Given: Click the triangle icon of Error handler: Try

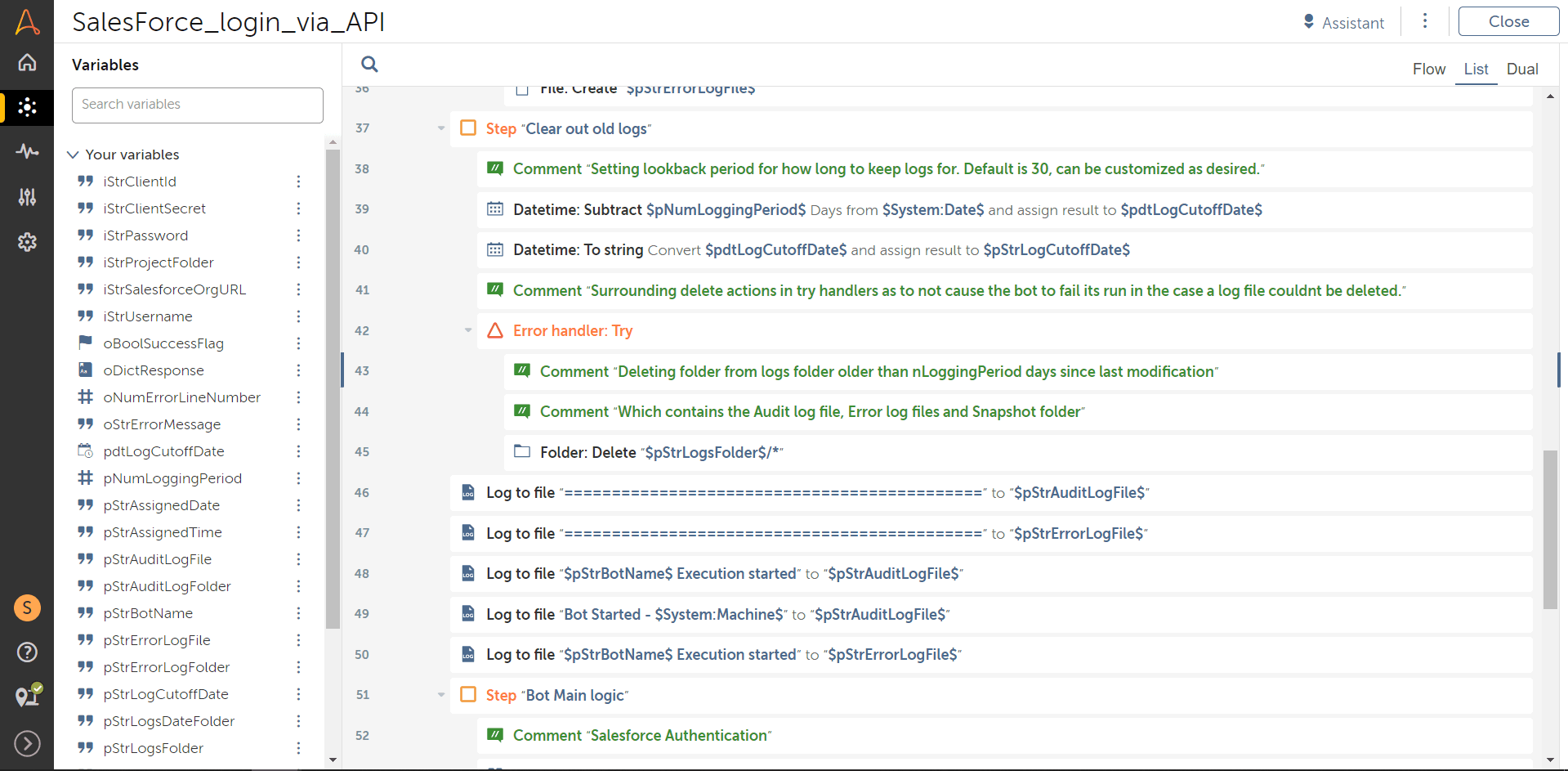Looking at the screenshot, I should (495, 330).
